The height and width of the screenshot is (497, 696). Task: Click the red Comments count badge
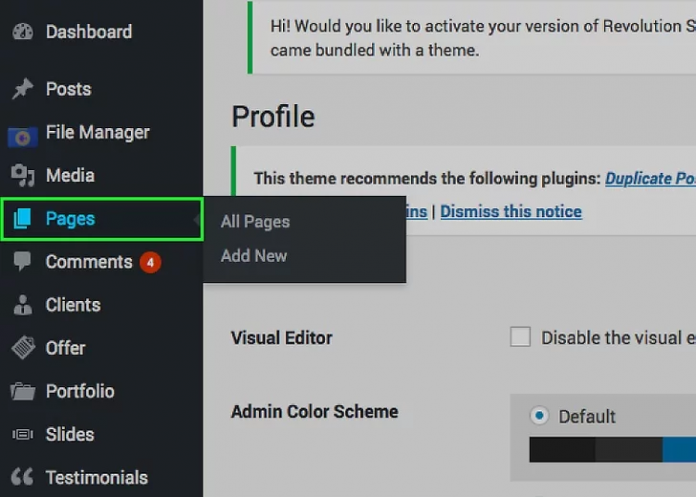point(149,263)
